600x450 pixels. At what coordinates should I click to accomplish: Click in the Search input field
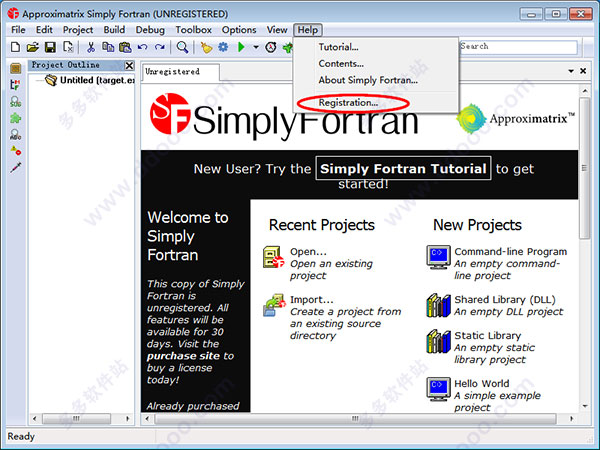click(x=518, y=47)
